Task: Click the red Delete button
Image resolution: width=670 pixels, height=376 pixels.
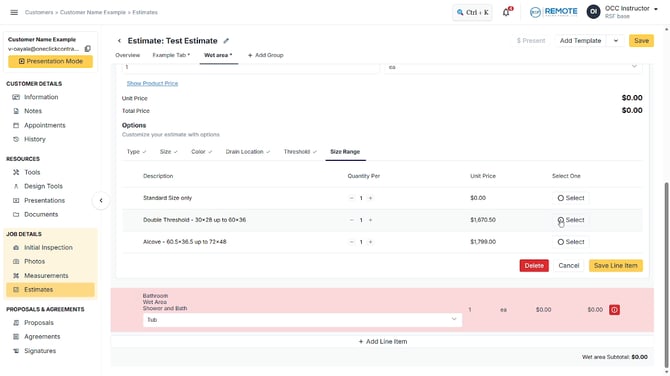Action: (534, 266)
